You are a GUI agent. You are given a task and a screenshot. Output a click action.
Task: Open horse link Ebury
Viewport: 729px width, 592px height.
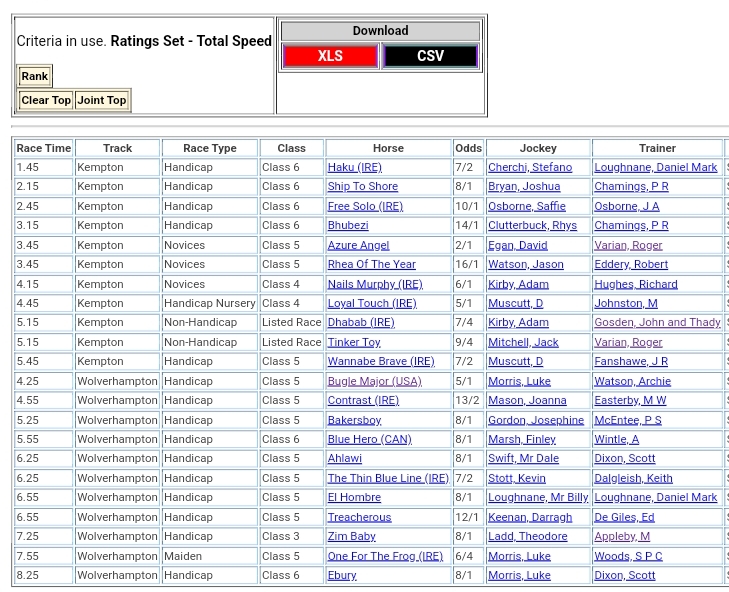coord(342,575)
